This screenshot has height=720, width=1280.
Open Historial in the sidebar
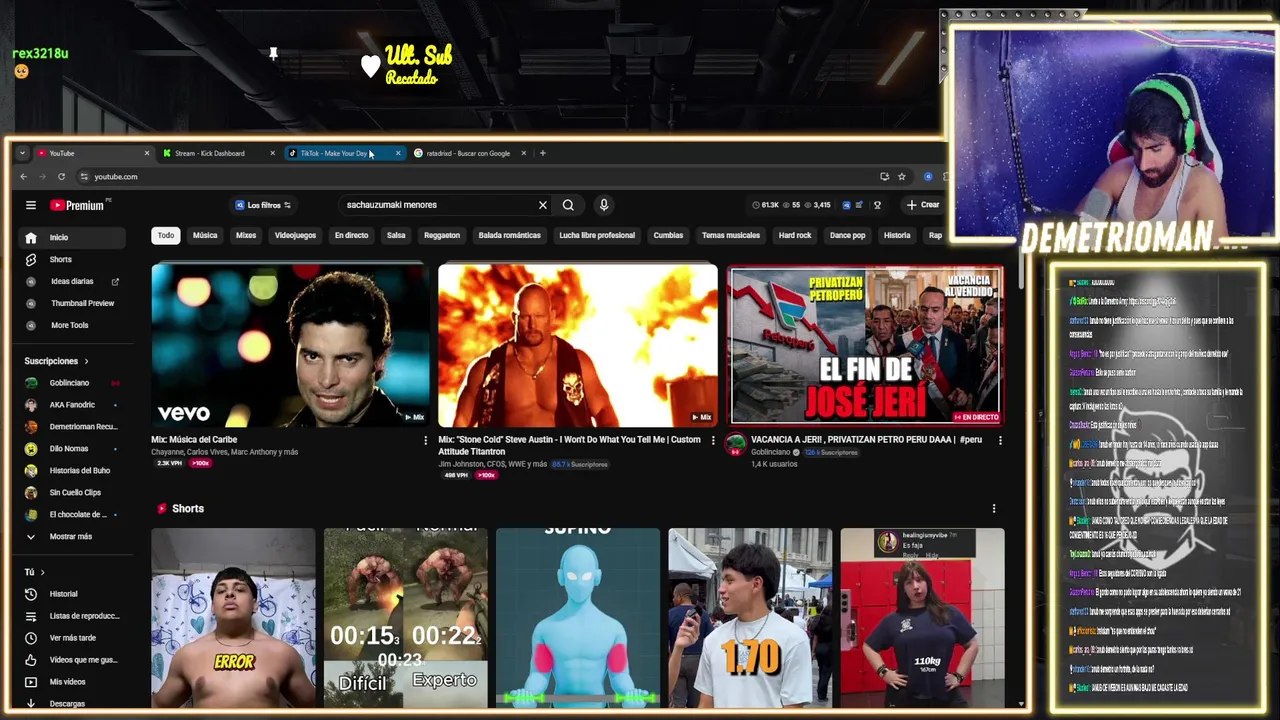[72, 594]
